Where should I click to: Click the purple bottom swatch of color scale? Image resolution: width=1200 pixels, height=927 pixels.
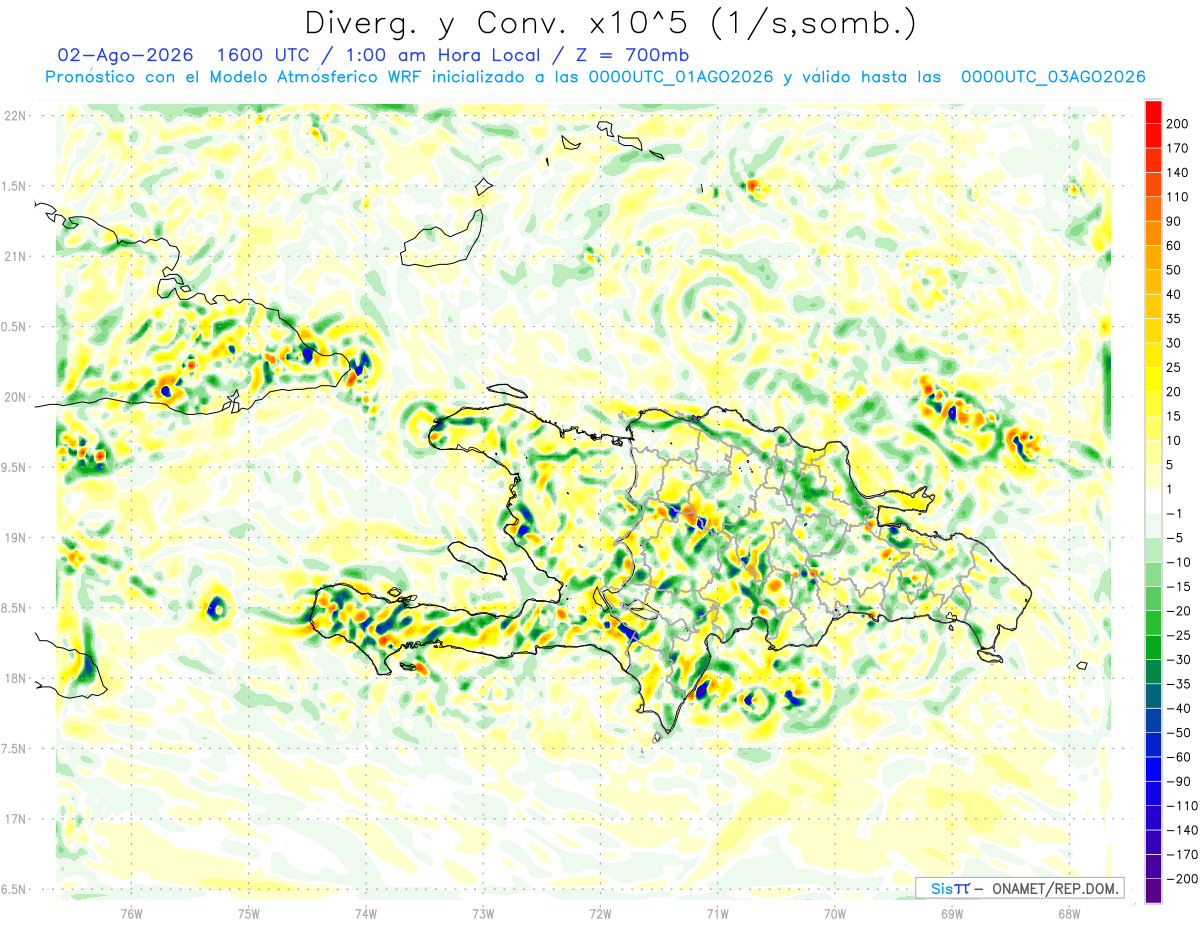[x=1153, y=891]
